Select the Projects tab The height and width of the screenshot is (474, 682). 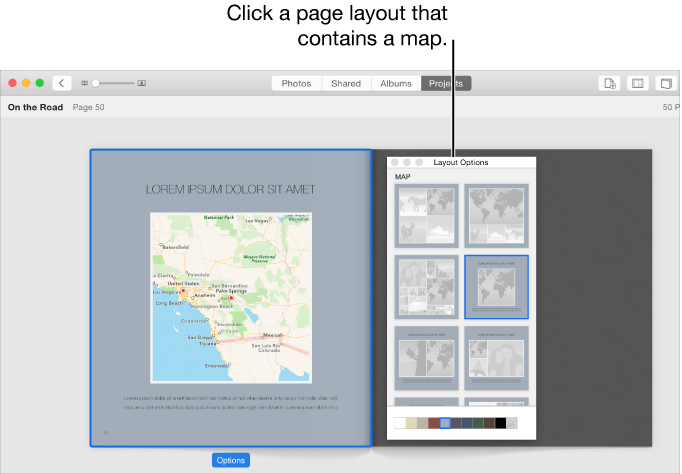click(x=446, y=83)
